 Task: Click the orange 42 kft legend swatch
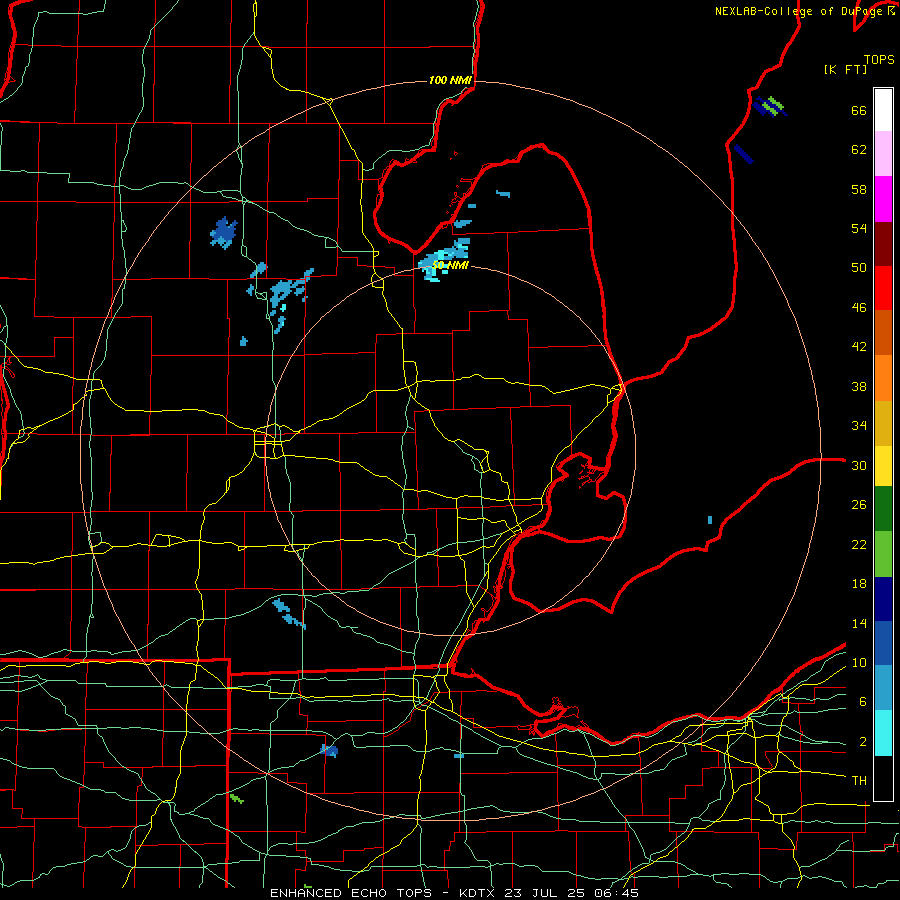point(883,378)
